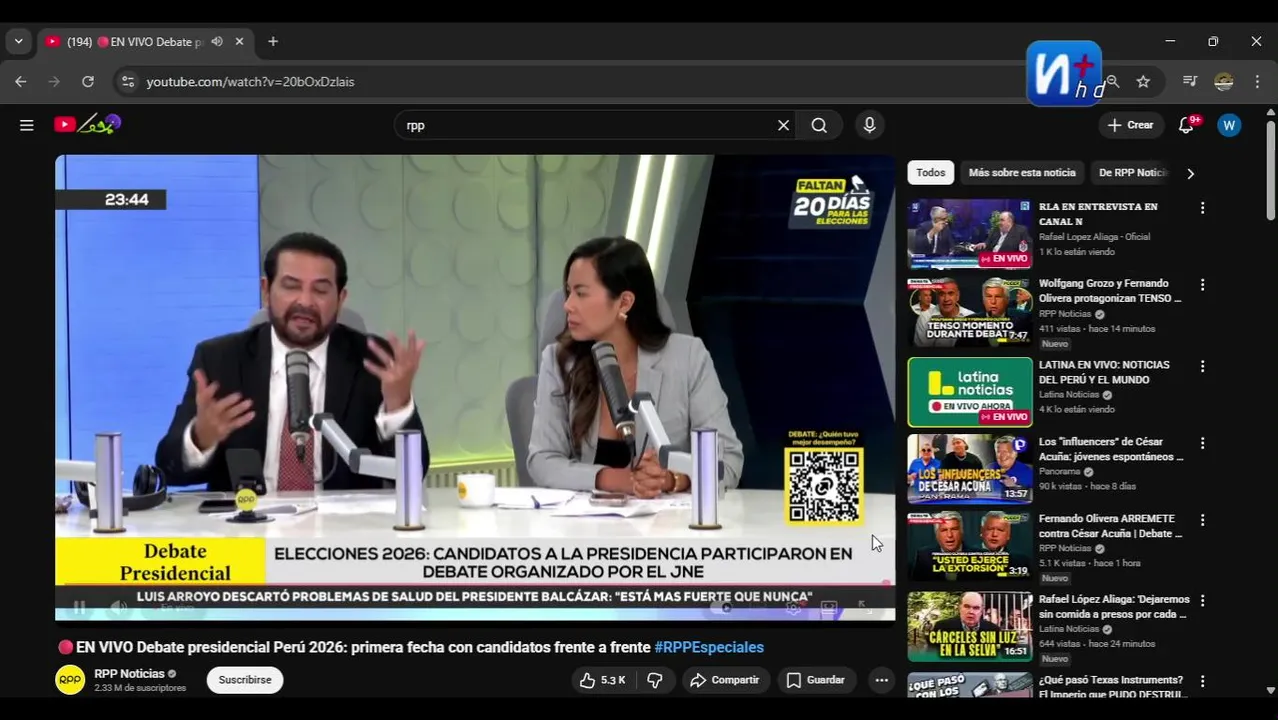Expand the tab search dropdown arrow
The width and height of the screenshot is (1278, 720).
coord(18,42)
